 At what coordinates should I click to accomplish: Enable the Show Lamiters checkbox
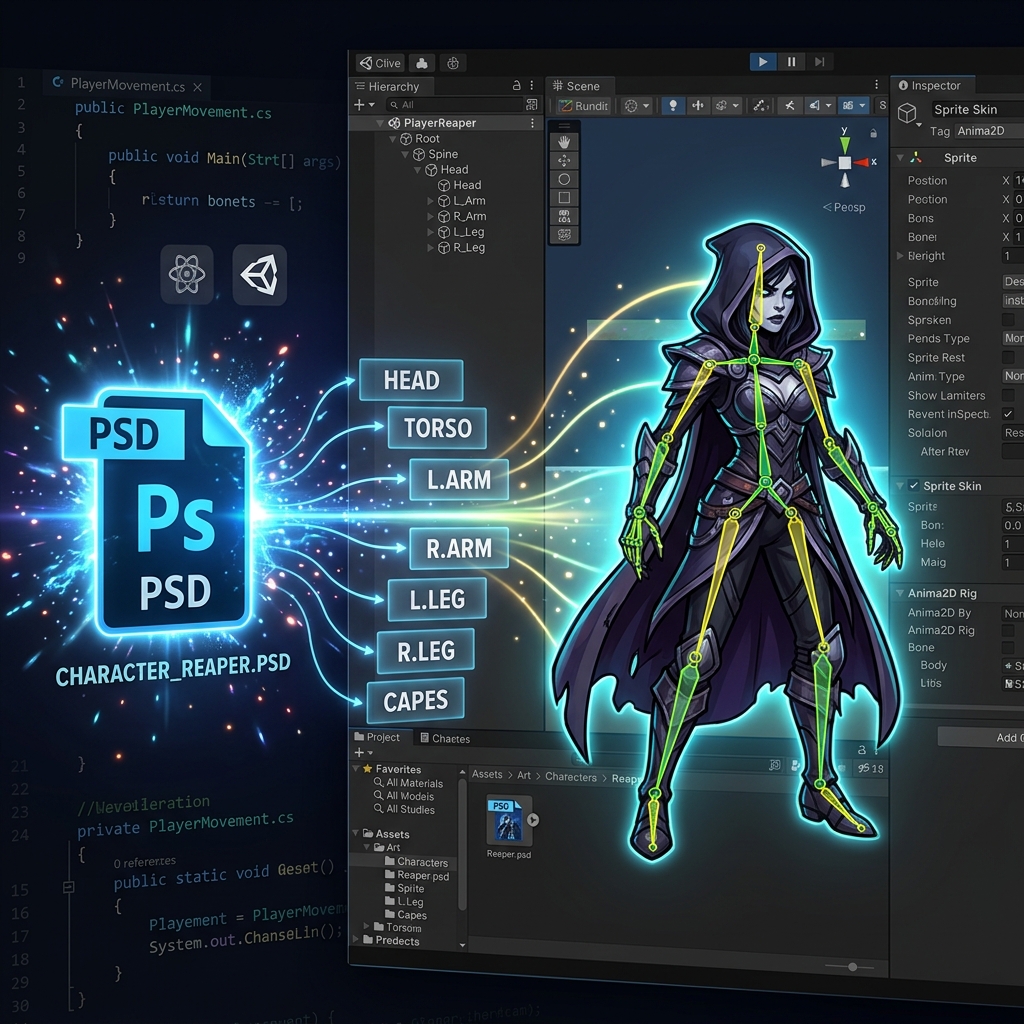point(1008,395)
